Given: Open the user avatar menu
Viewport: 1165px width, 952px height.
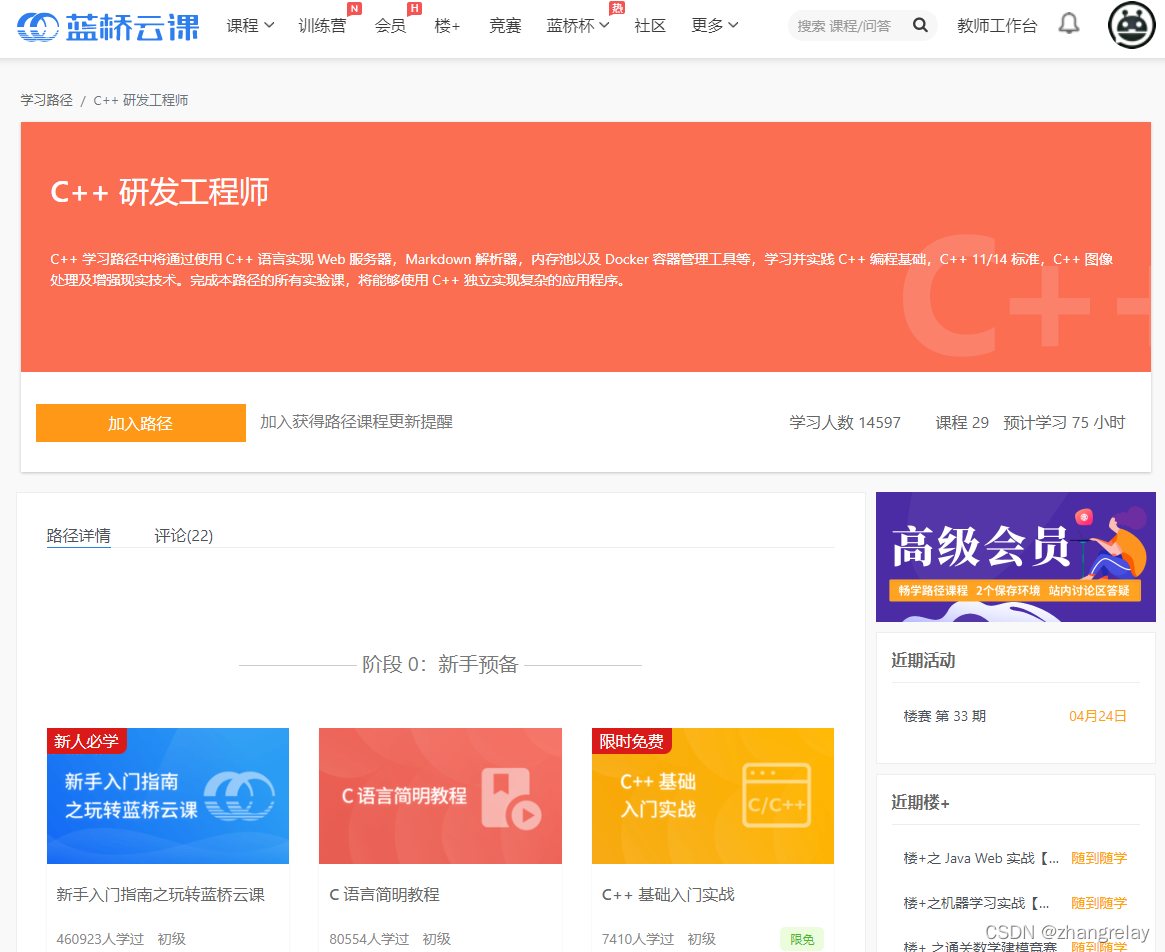Looking at the screenshot, I should pyautogui.click(x=1131, y=25).
